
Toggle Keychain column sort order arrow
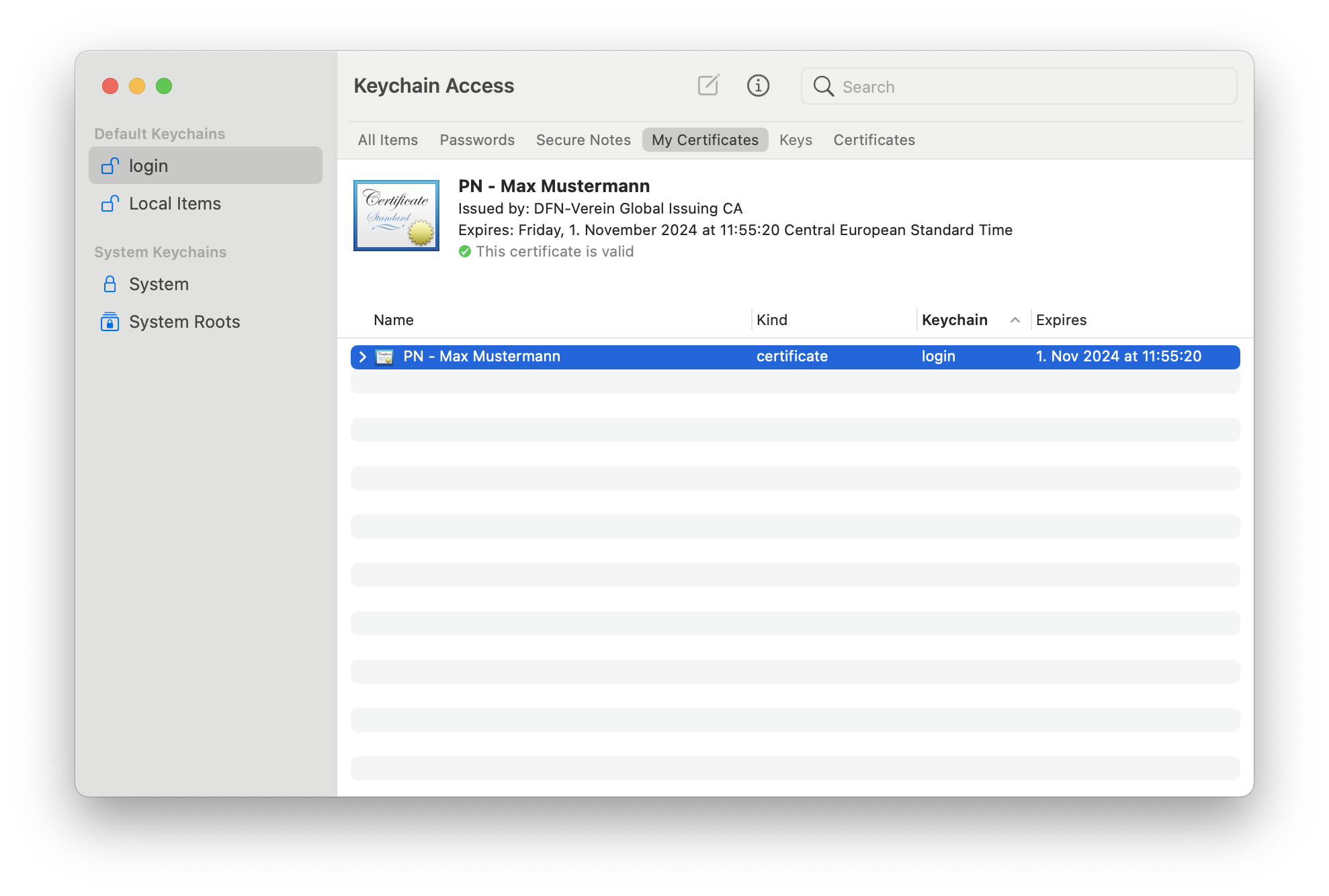[x=1015, y=320]
